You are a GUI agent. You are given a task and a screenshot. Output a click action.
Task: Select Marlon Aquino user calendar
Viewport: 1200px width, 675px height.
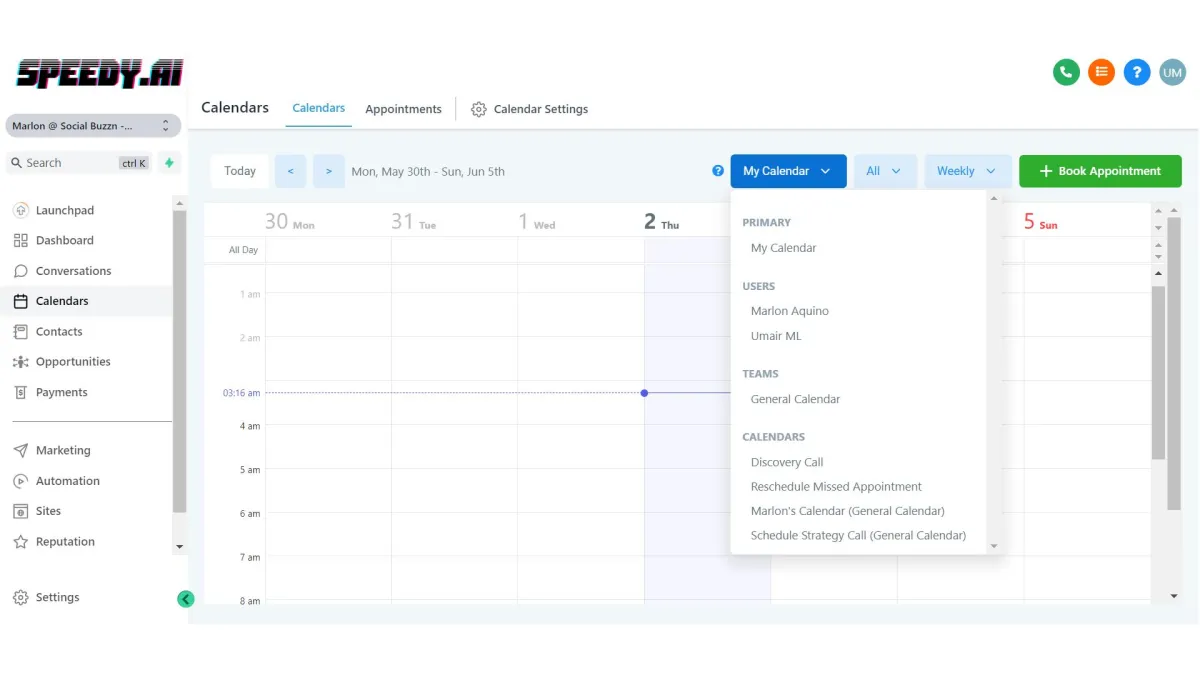(x=790, y=311)
